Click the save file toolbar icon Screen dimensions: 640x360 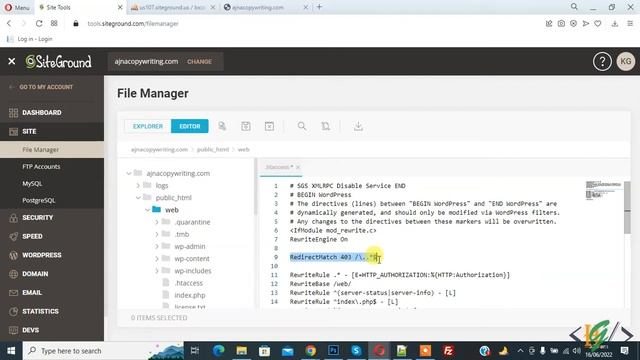[246, 126]
